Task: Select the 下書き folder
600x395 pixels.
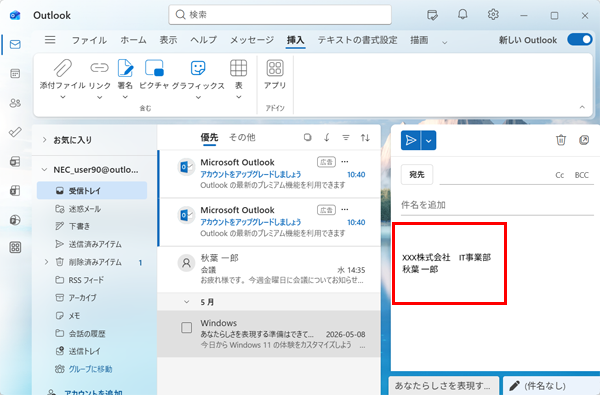Action: tap(92, 226)
